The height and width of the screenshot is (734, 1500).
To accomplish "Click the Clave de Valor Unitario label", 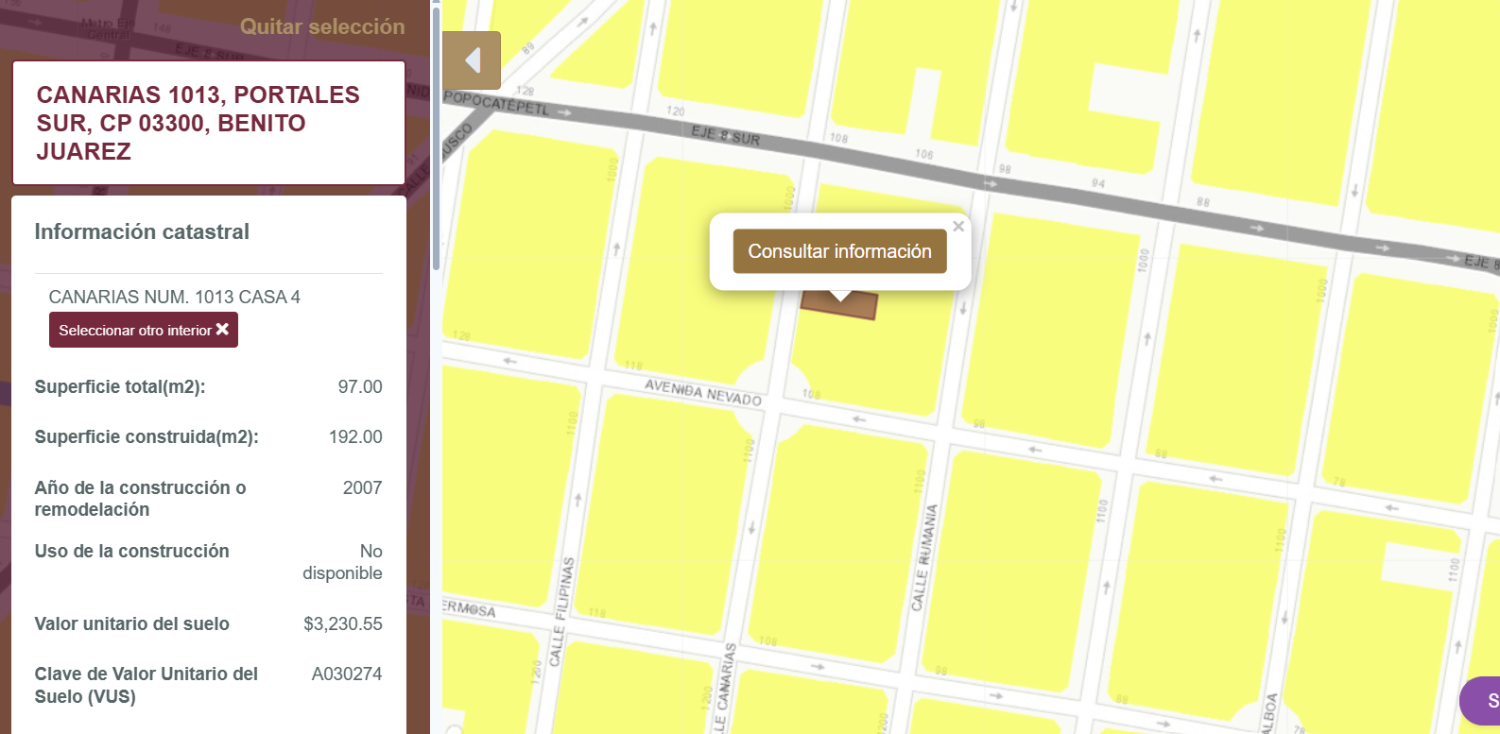I will pyautogui.click(x=146, y=685).
